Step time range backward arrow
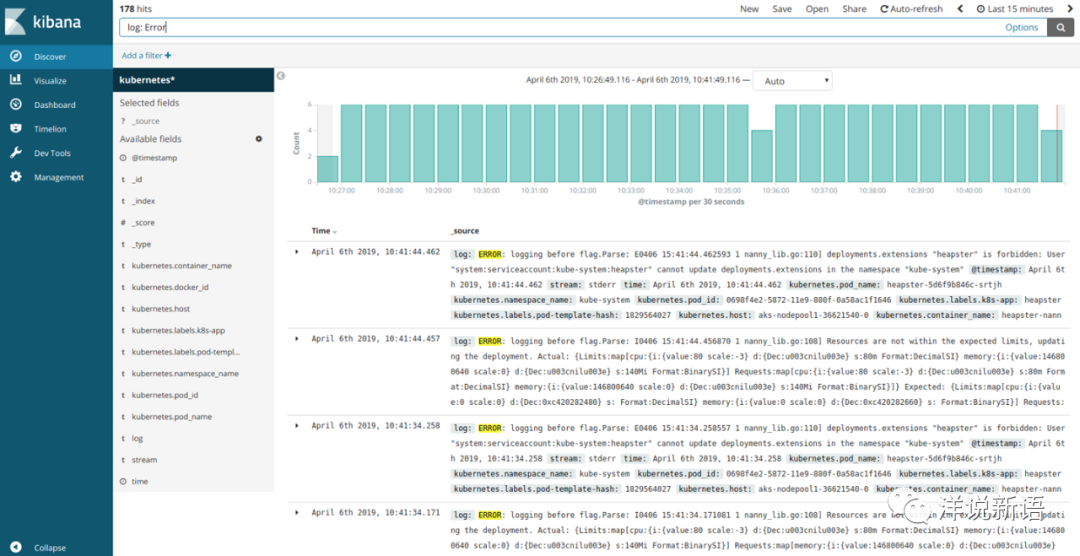Image resolution: width=1080 pixels, height=556 pixels. click(960, 9)
